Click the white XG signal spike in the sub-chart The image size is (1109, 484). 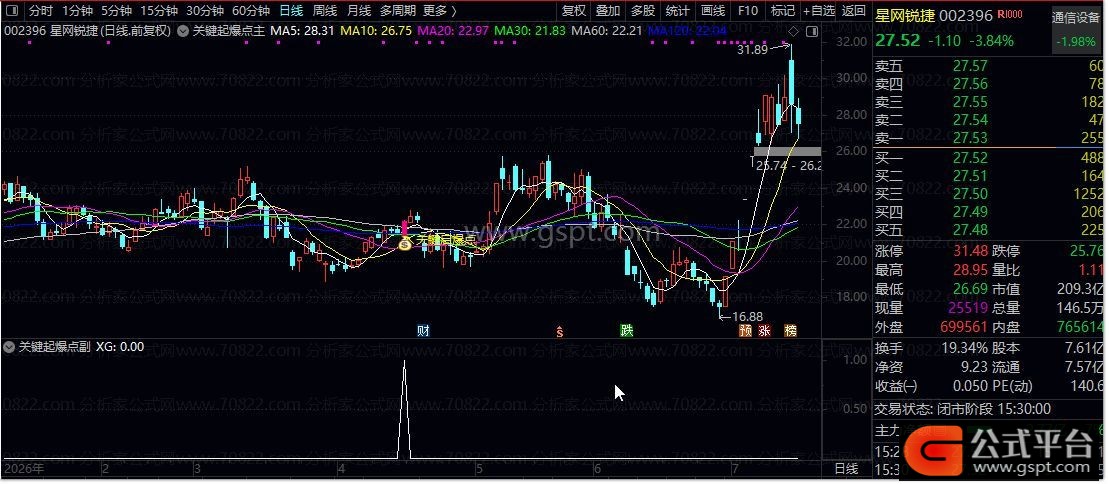tap(404, 409)
